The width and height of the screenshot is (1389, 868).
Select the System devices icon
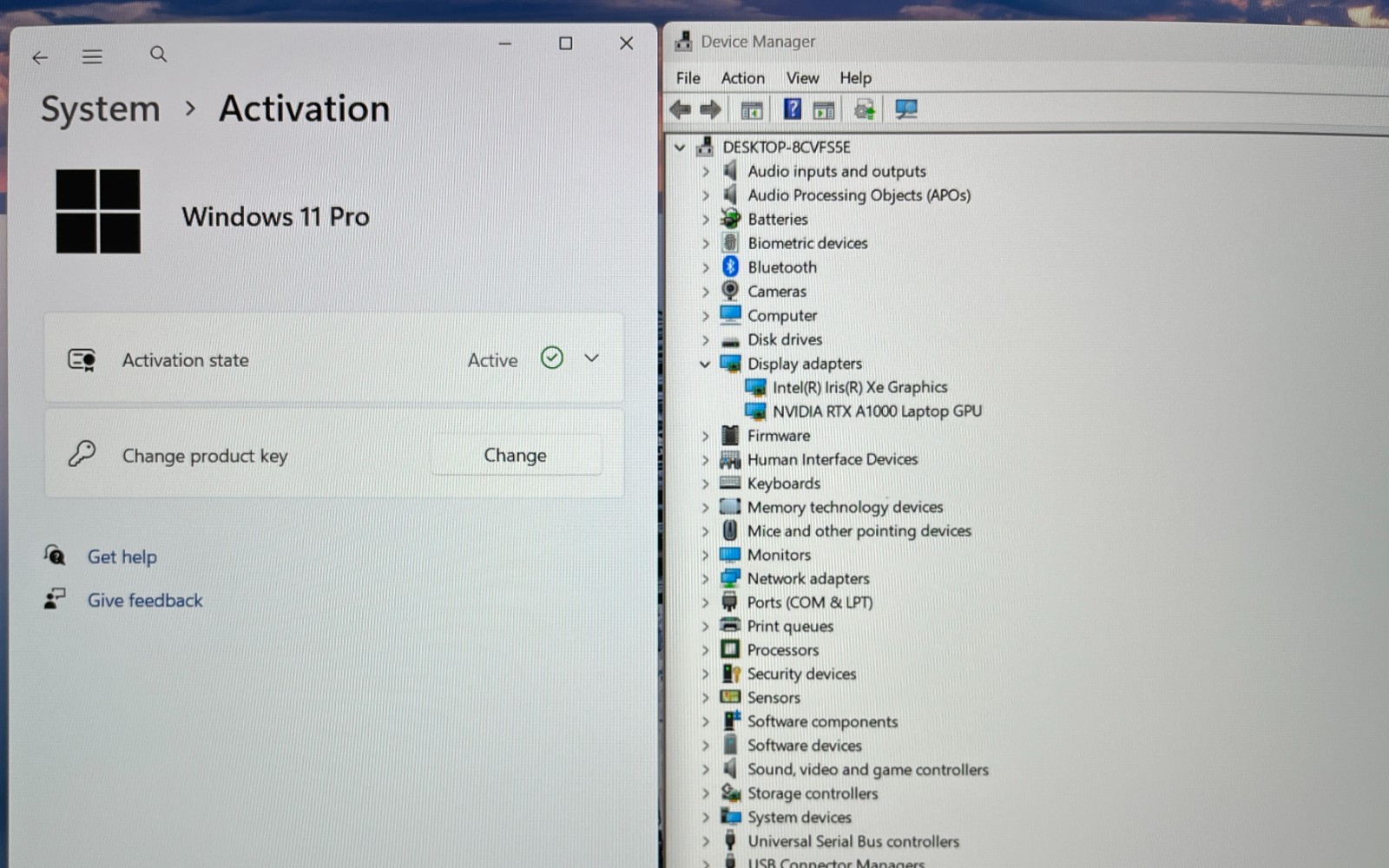731,817
